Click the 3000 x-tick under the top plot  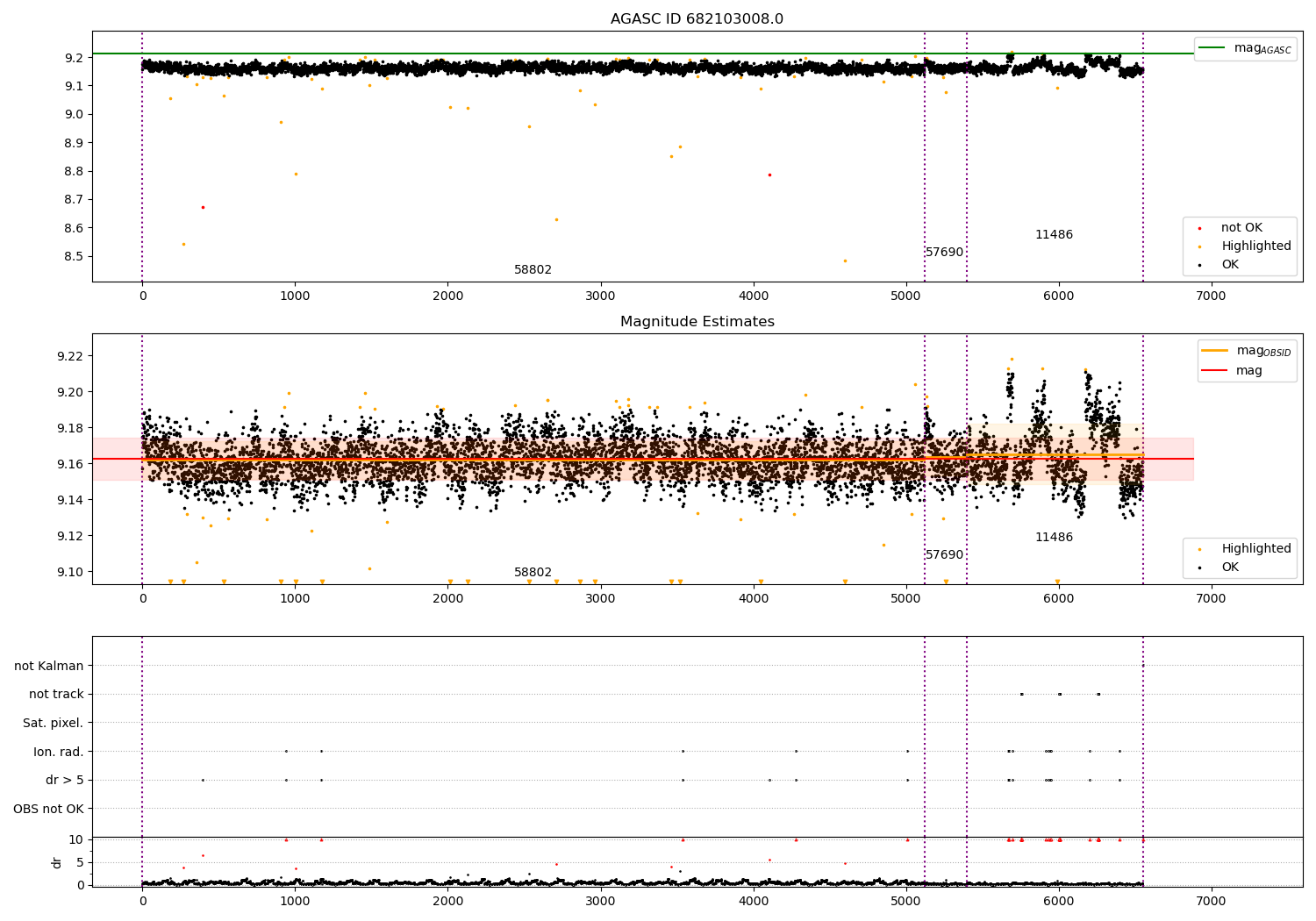coord(601,296)
